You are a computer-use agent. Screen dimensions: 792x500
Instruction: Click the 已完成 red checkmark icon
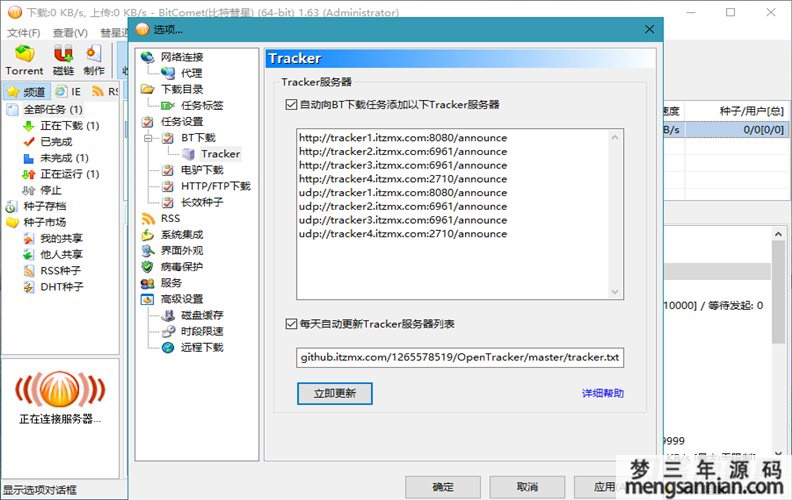tap(29, 142)
